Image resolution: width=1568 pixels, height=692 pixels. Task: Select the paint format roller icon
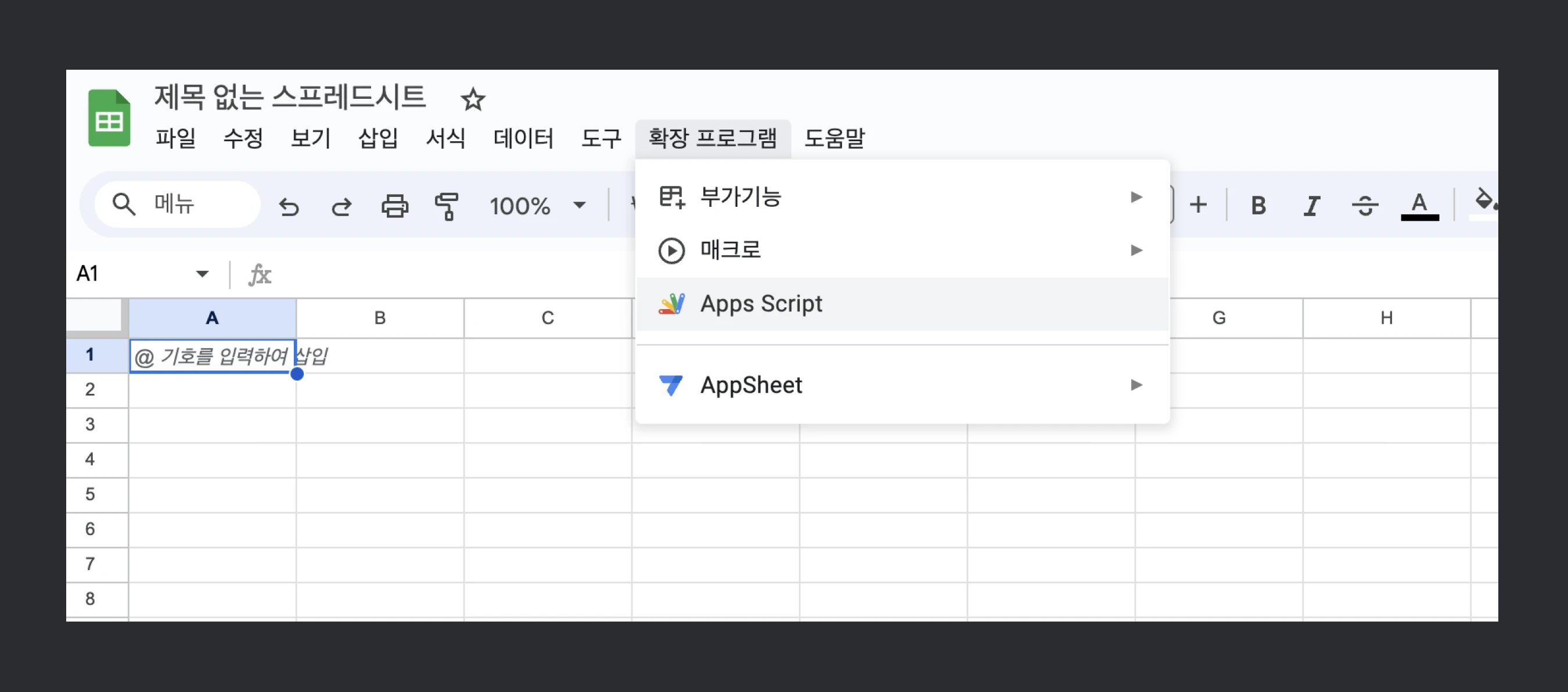(447, 206)
